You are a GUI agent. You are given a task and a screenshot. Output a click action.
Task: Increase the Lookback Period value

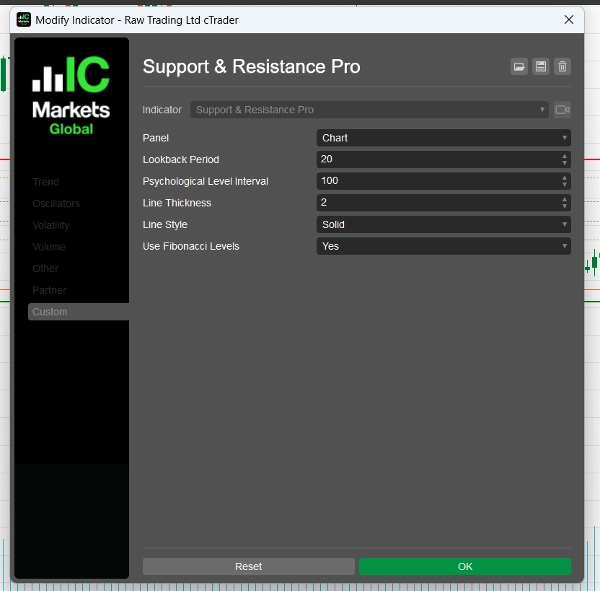[564, 156]
